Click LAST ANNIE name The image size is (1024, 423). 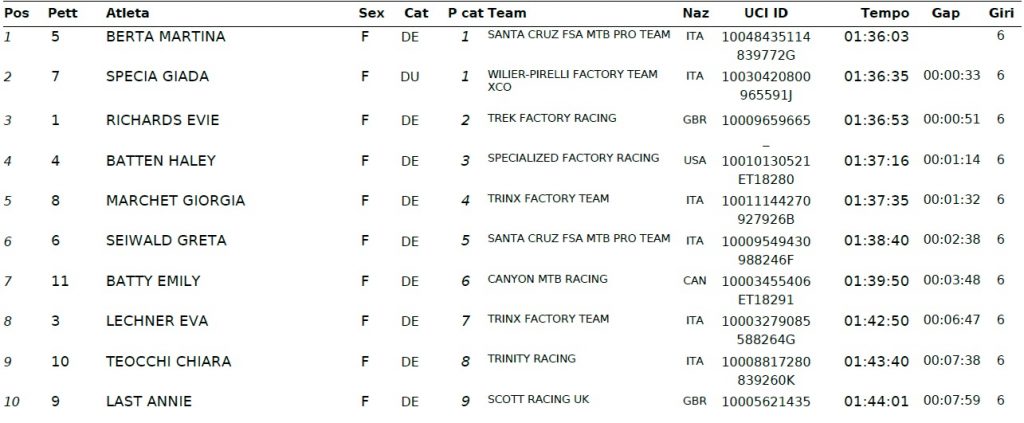[149, 401]
